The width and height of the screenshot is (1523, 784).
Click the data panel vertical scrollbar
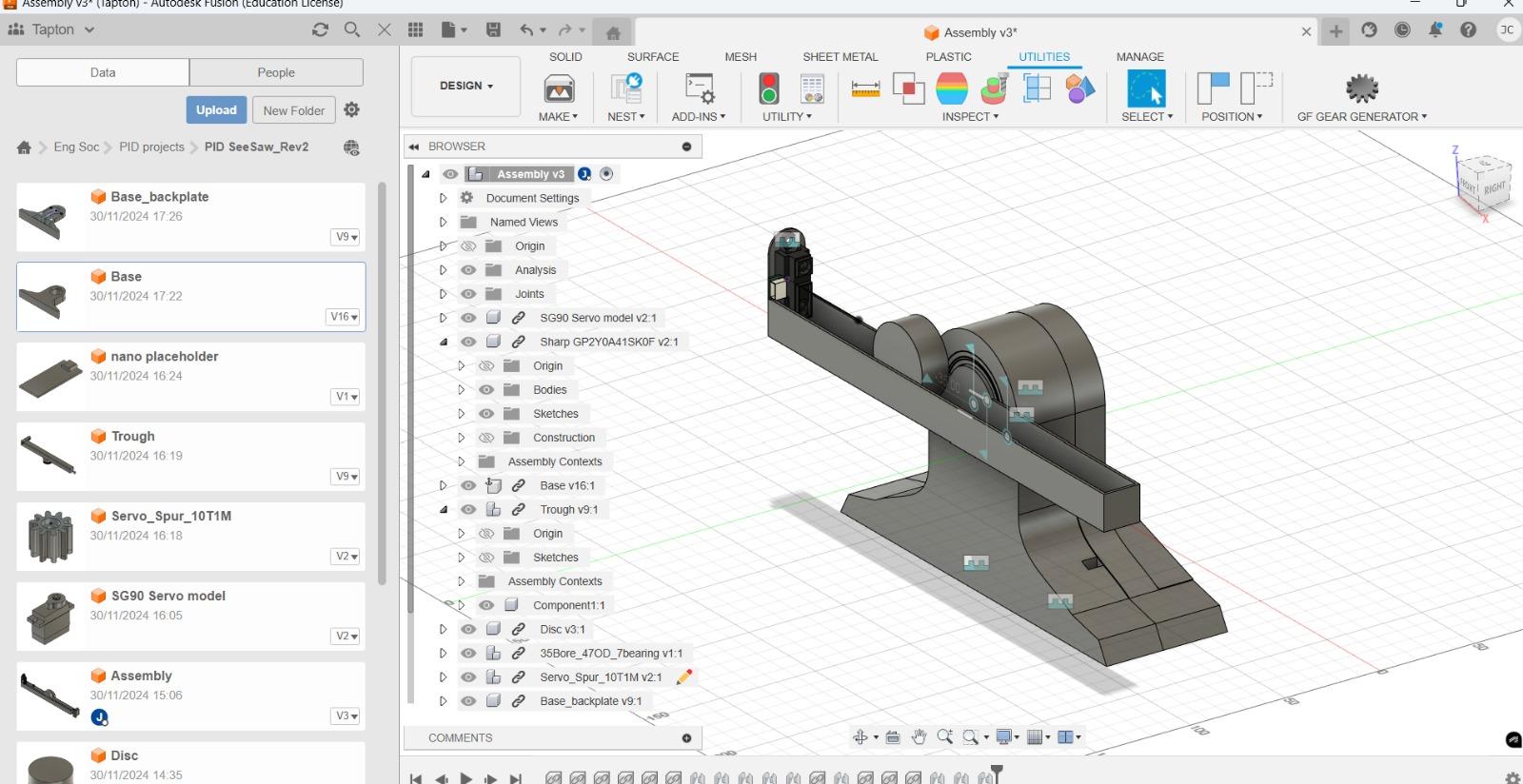[382, 383]
